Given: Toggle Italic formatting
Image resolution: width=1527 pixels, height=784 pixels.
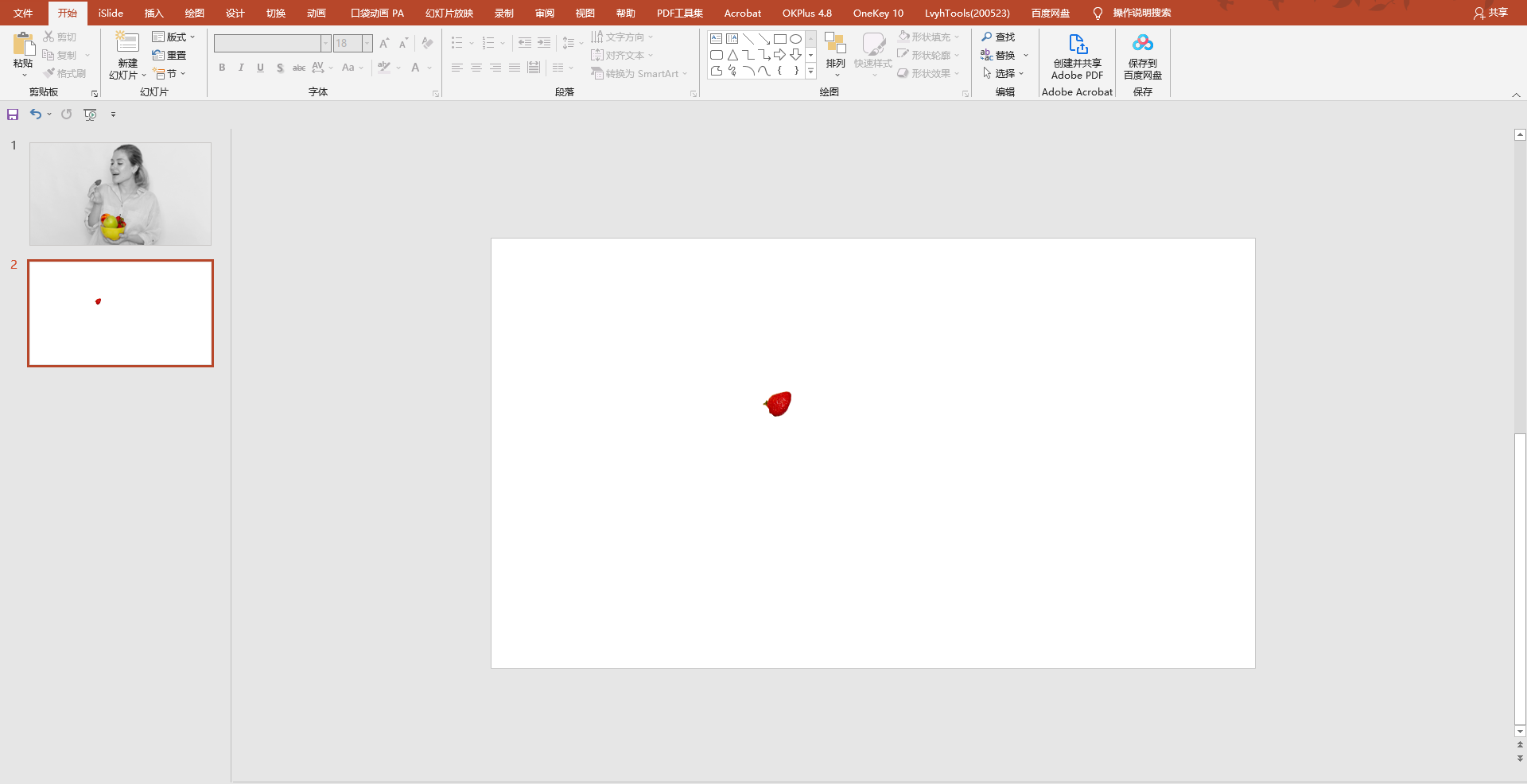Looking at the screenshot, I should point(241,68).
